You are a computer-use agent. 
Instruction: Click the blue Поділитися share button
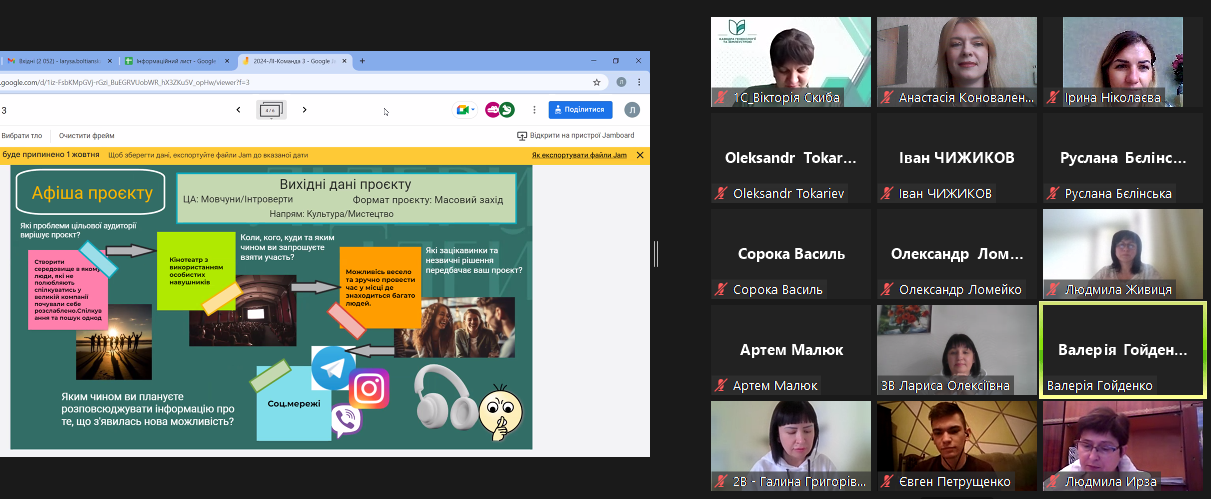[578, 110]
